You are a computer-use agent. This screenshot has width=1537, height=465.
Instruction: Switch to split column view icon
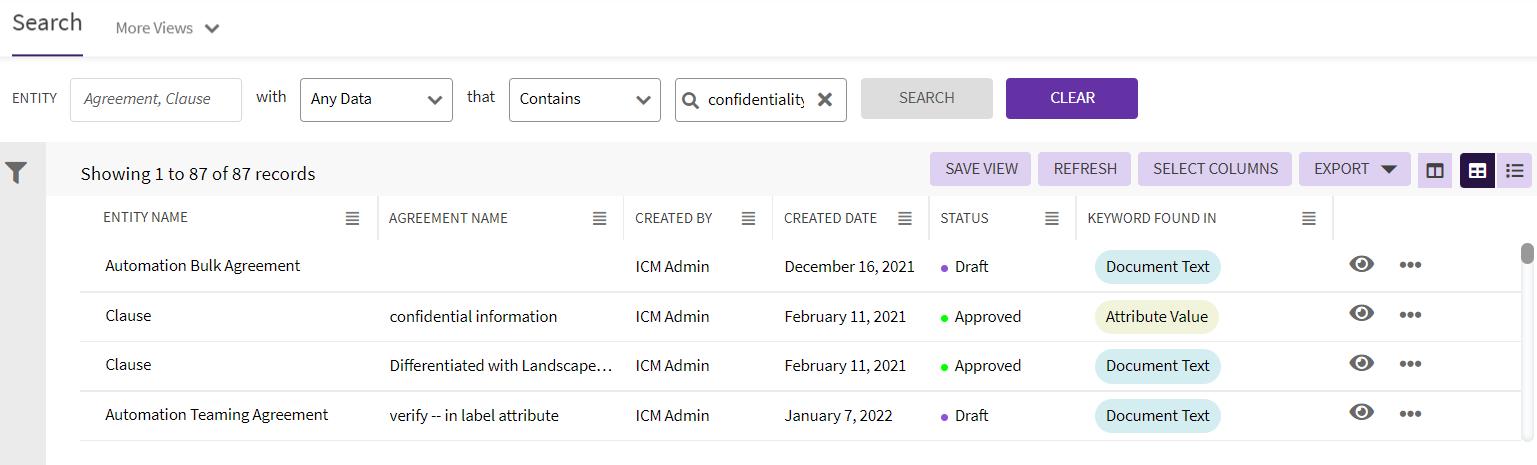[x=1435, y=170]
